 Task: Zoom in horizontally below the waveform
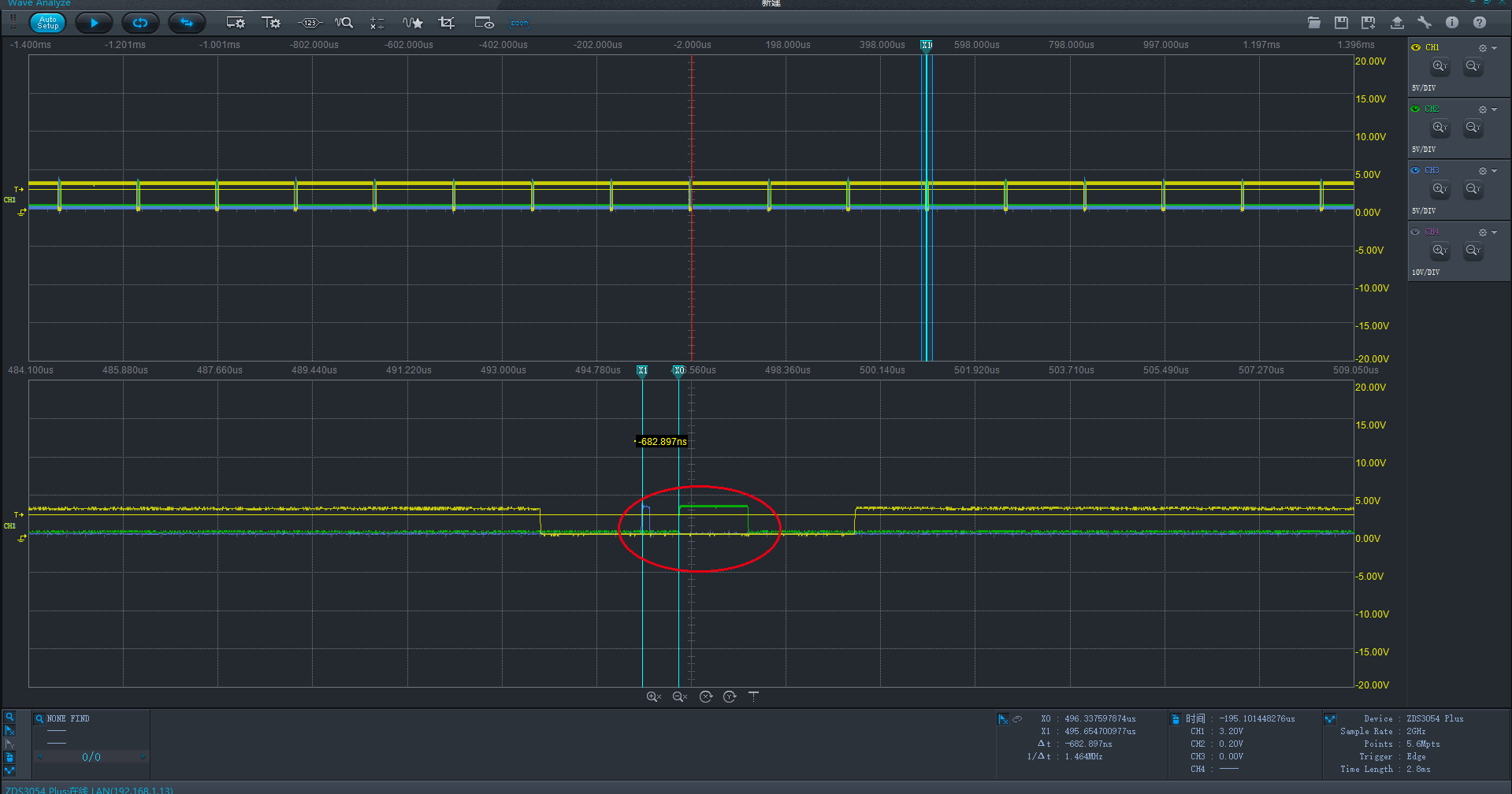pos(654,697)
